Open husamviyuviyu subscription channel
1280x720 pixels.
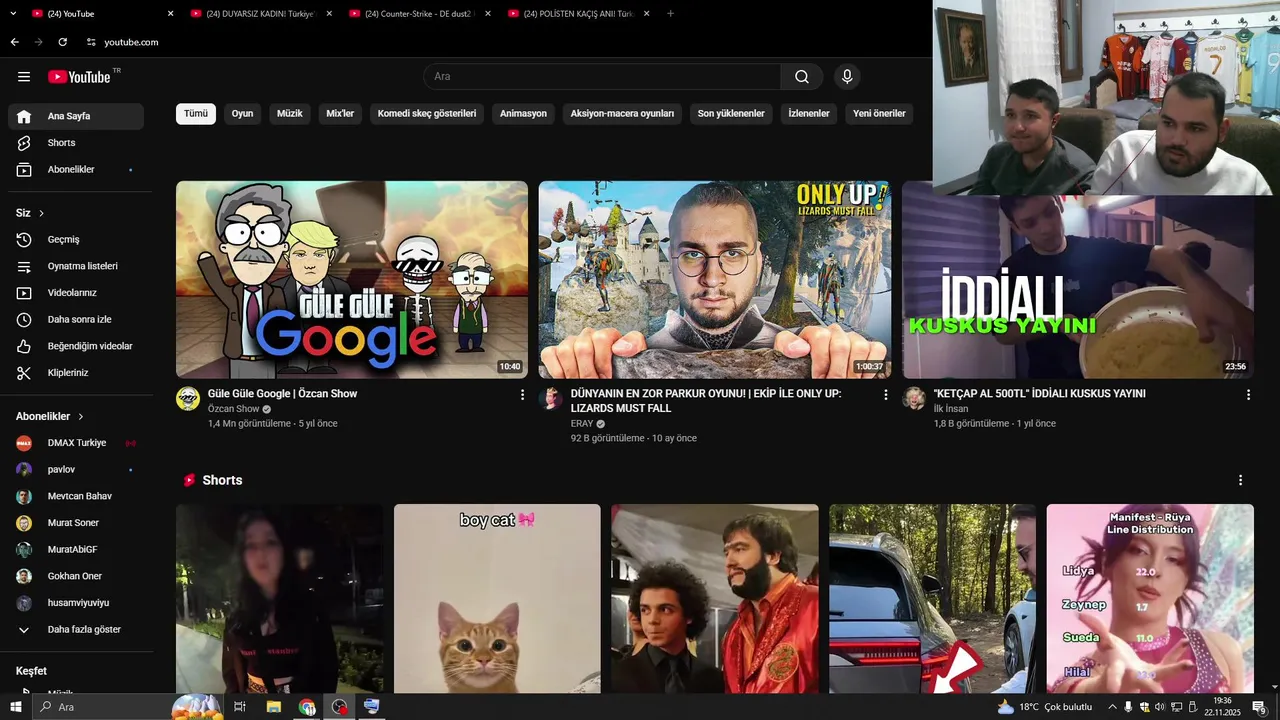76,603
